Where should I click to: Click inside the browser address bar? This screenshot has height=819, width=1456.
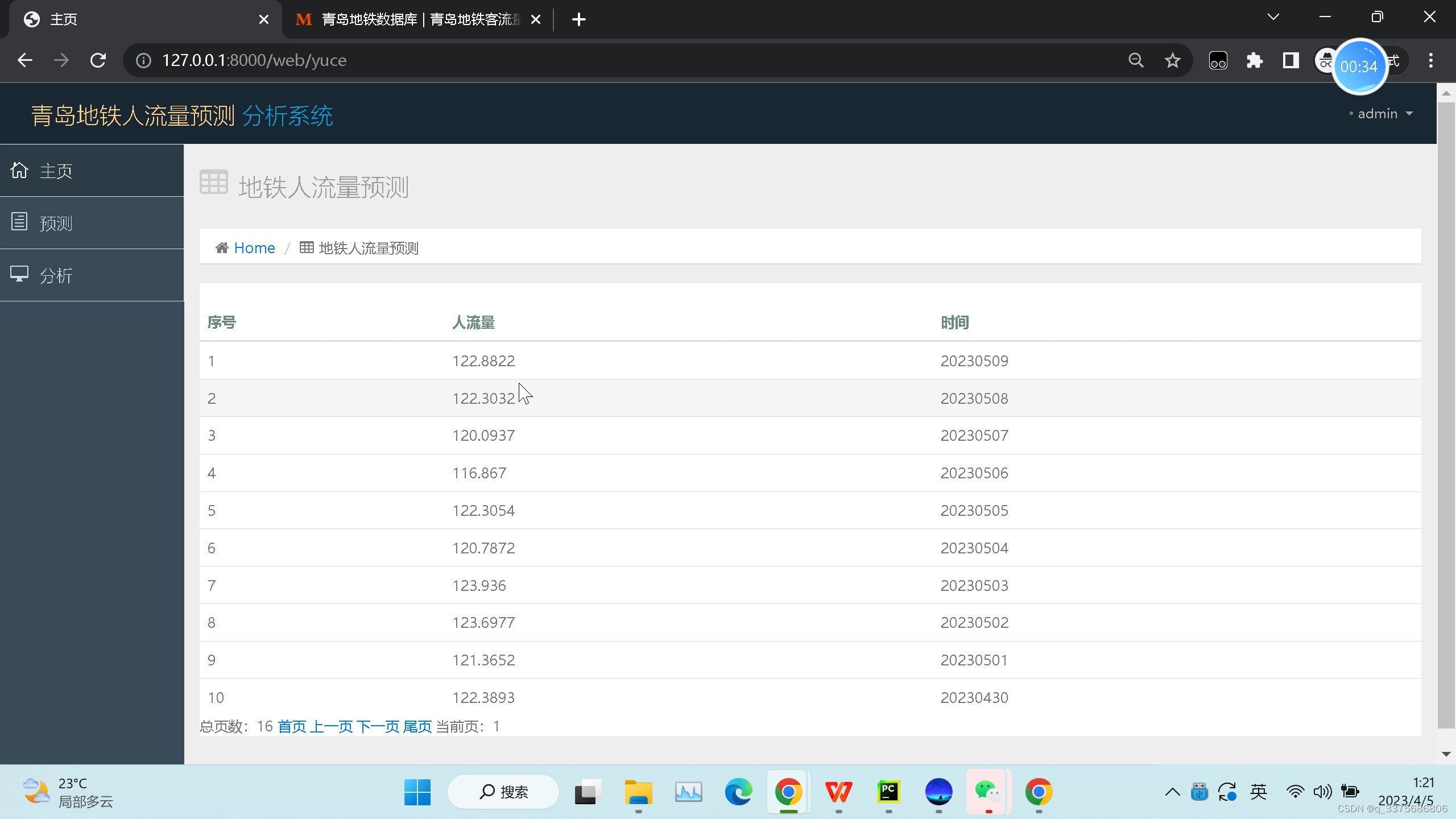pyautogui.click(x=398, y=60)
